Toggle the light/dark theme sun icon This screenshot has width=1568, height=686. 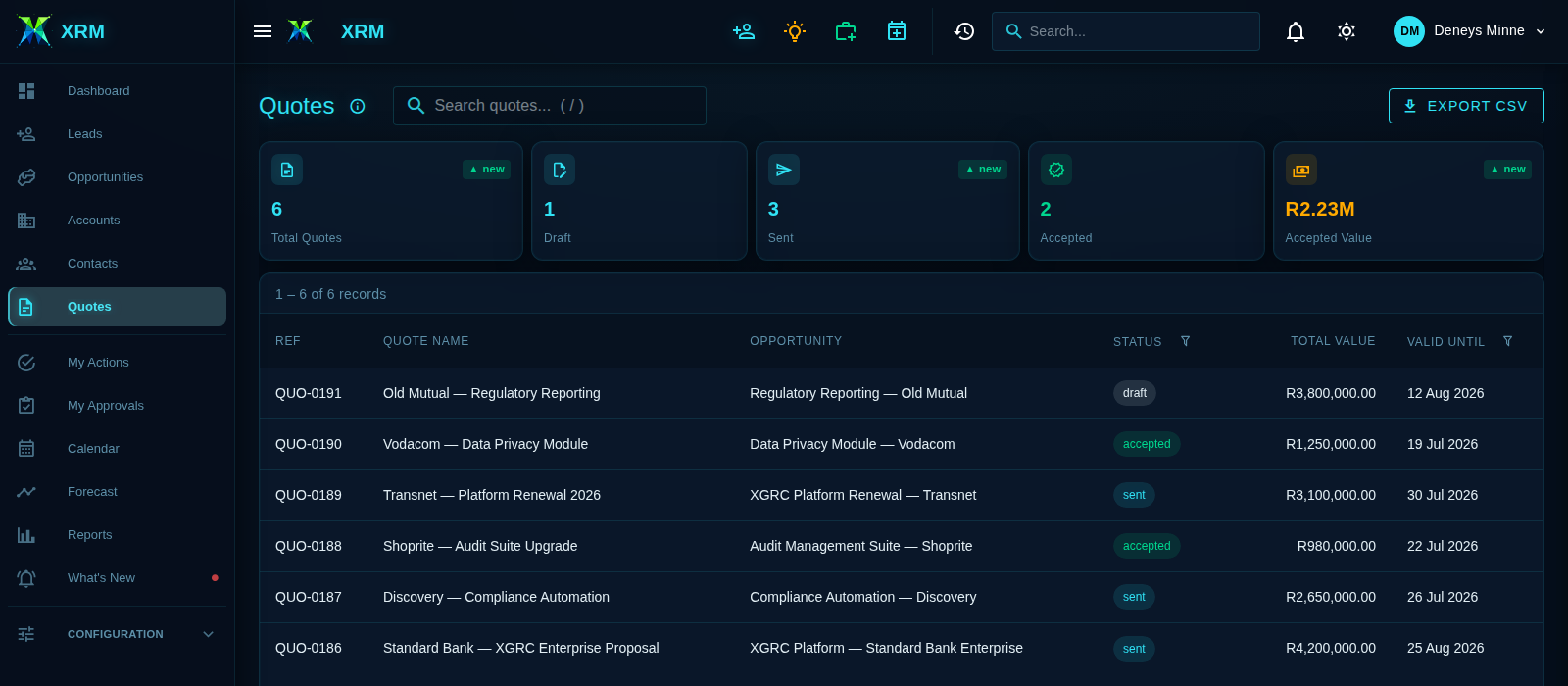click(x=1347, y=31)
